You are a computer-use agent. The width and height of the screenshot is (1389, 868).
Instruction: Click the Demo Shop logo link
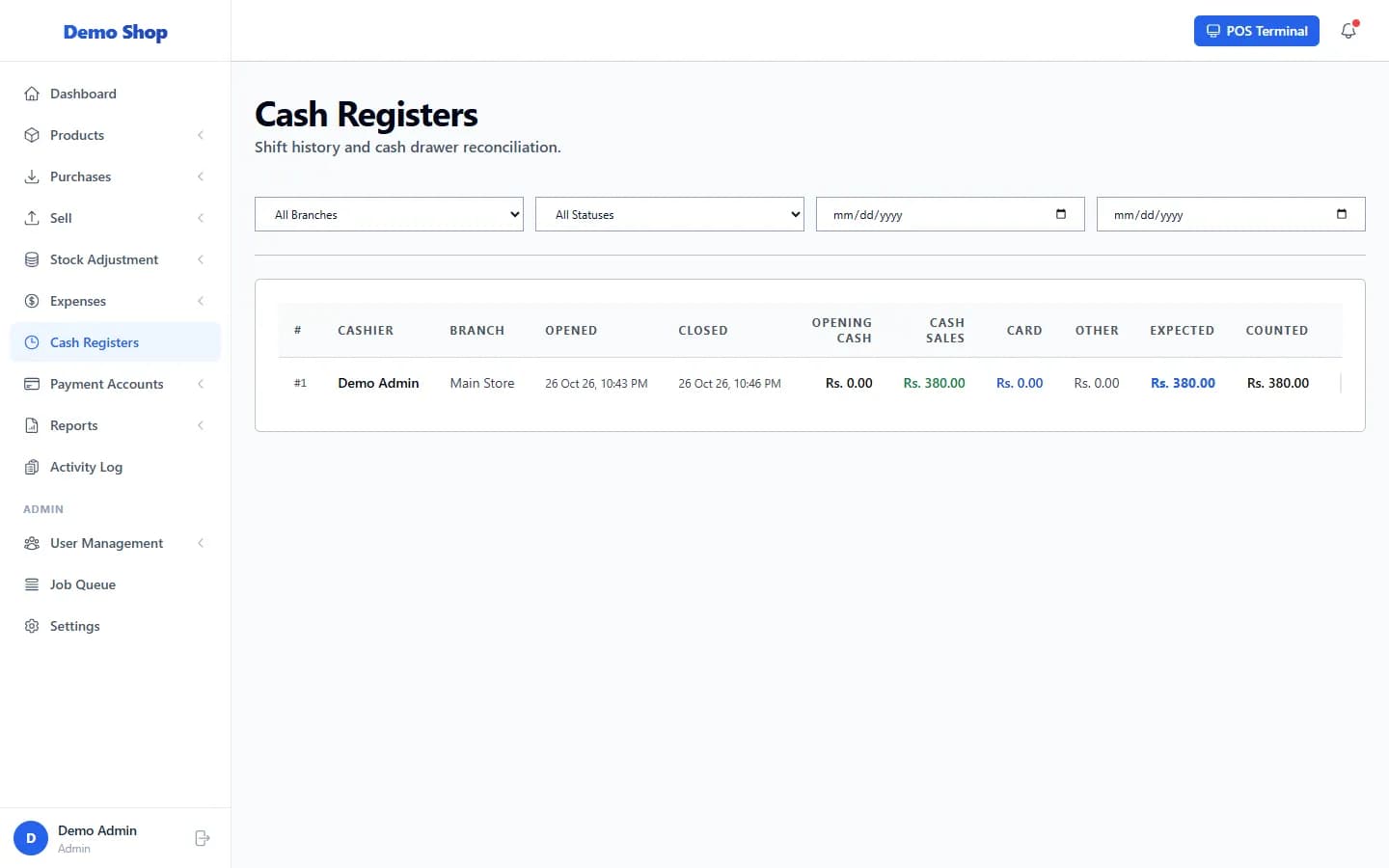click(x=116, y=32)
